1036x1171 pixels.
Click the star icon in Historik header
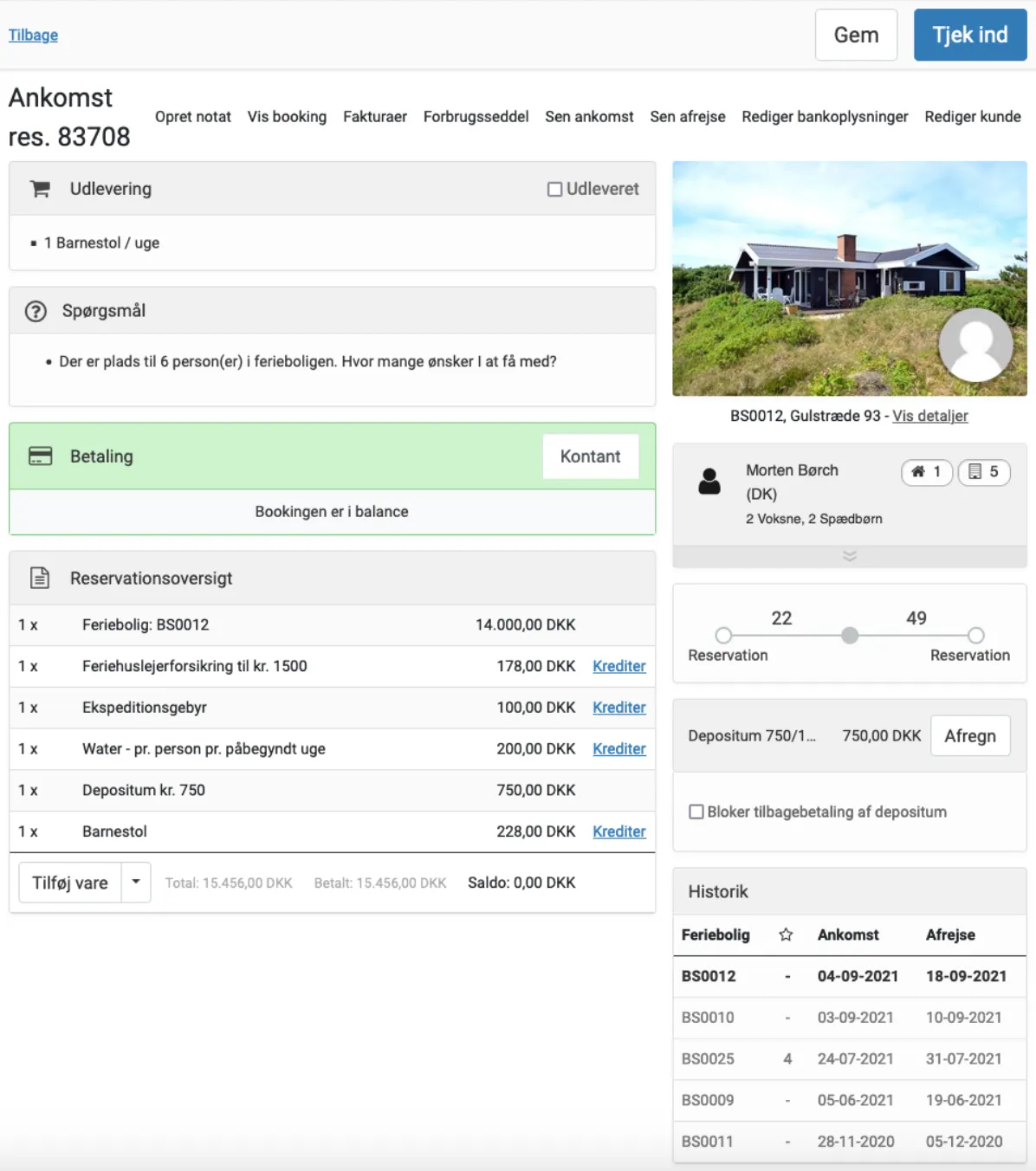point(786,935)
